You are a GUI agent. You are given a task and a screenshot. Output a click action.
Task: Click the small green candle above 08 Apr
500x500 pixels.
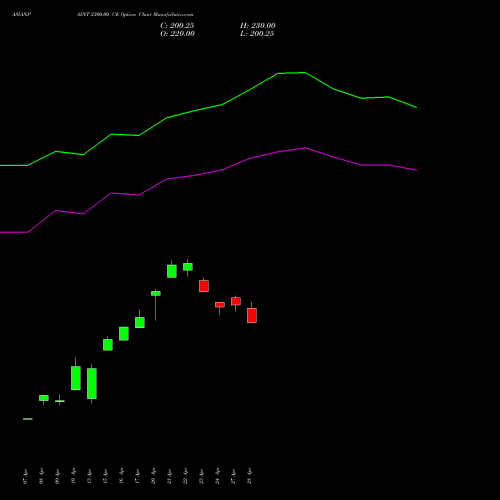pyautogui.click(x=44, y=398)
